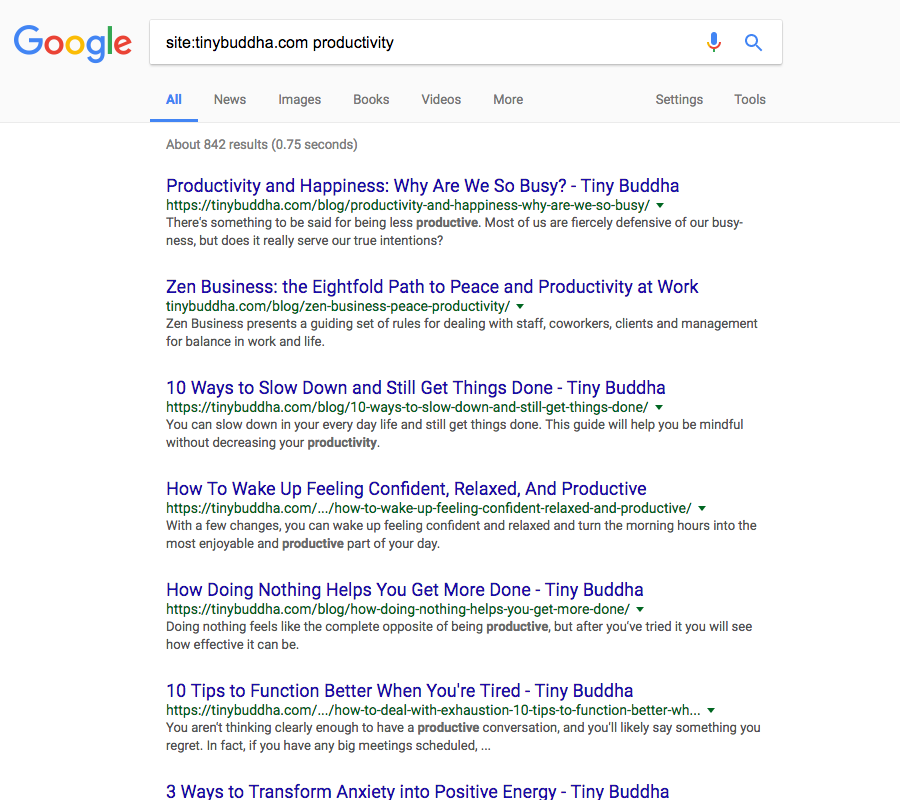Open '3 Ways to Transform Anxiety' result

coord(417,791)
